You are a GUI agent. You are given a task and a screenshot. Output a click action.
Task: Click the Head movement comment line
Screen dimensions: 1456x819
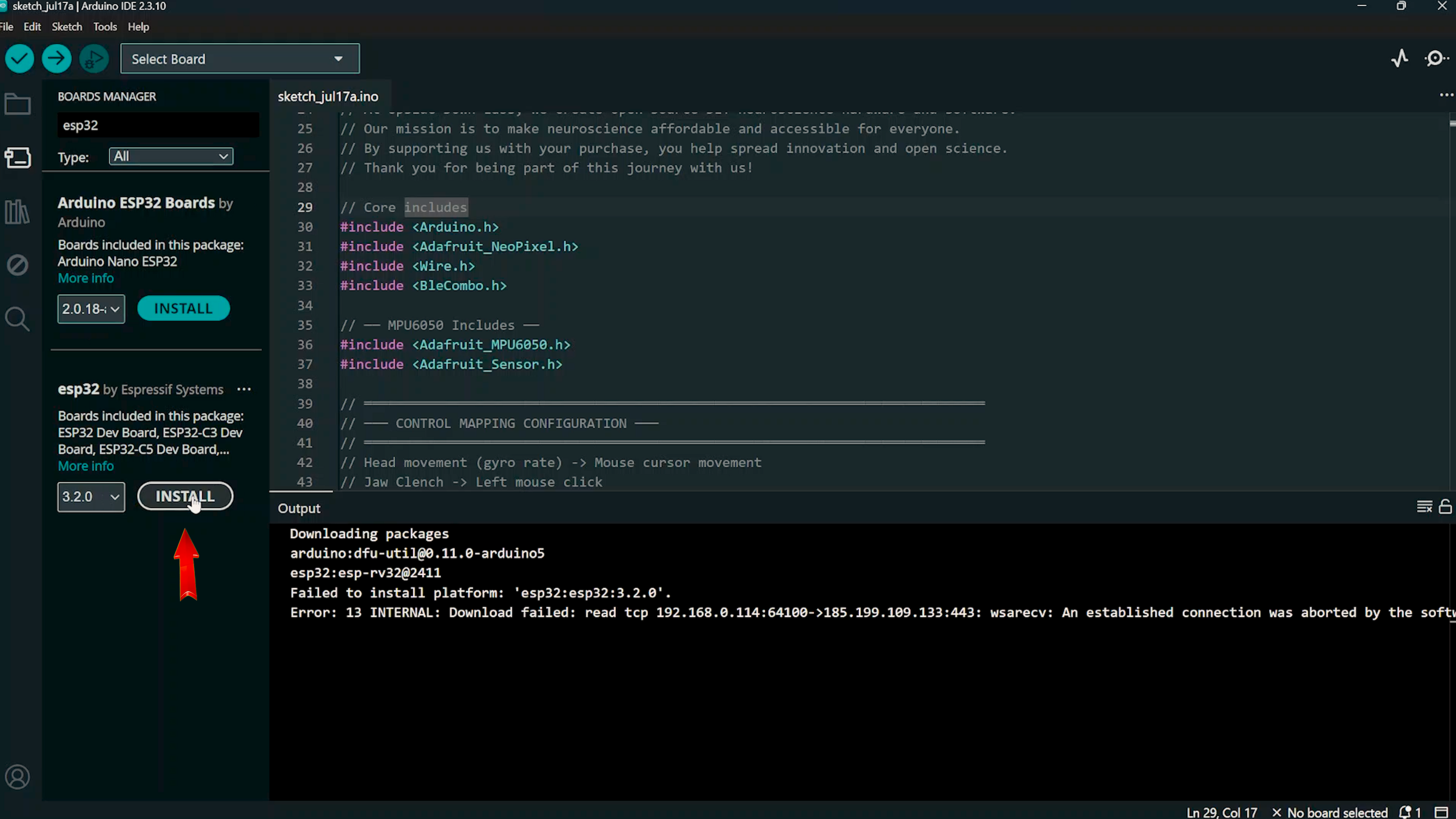point(551,462)
